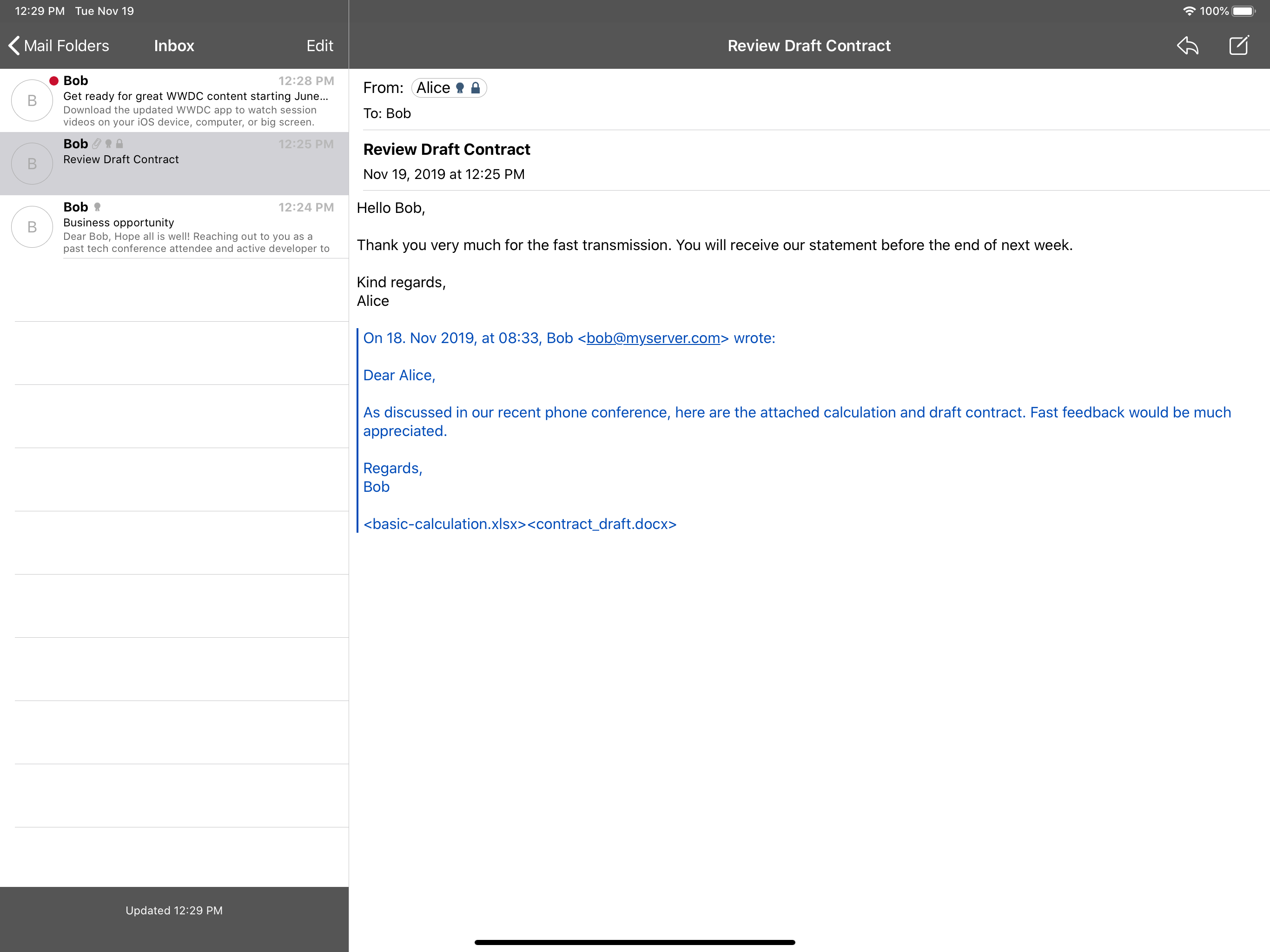Screen dimensions: 1270x952
Task: Click the signed seal icon on Business opportunity row
Action: click(x=97, y=207)
